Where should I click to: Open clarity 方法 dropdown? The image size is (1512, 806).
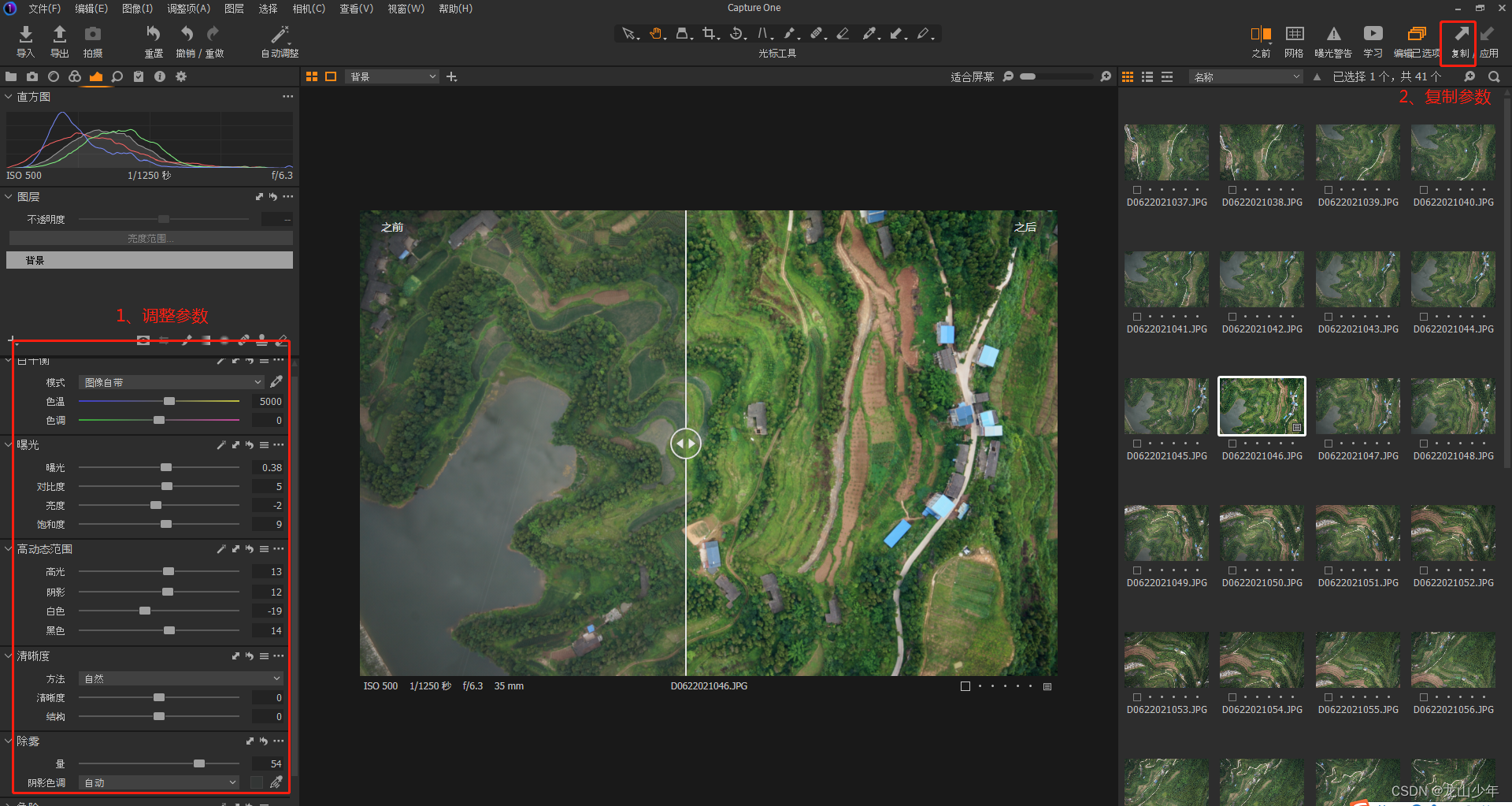180,678
